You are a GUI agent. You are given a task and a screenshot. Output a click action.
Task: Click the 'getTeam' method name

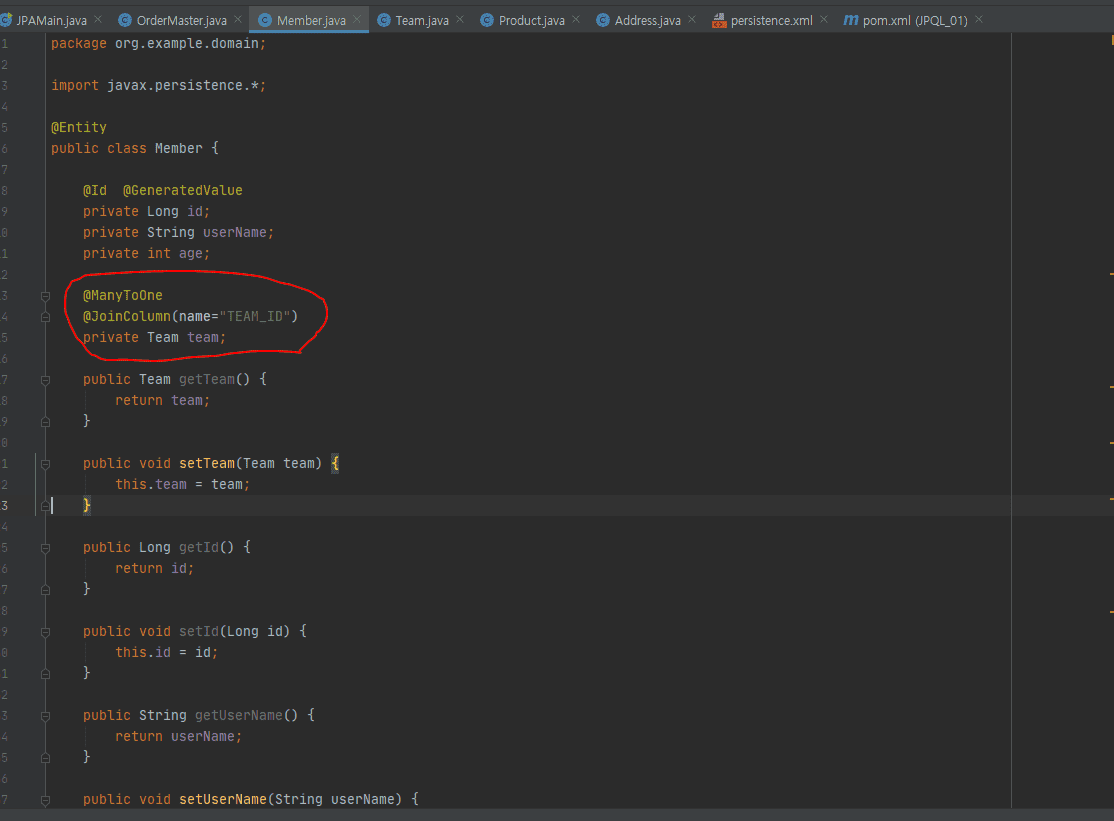pos(207,379)
